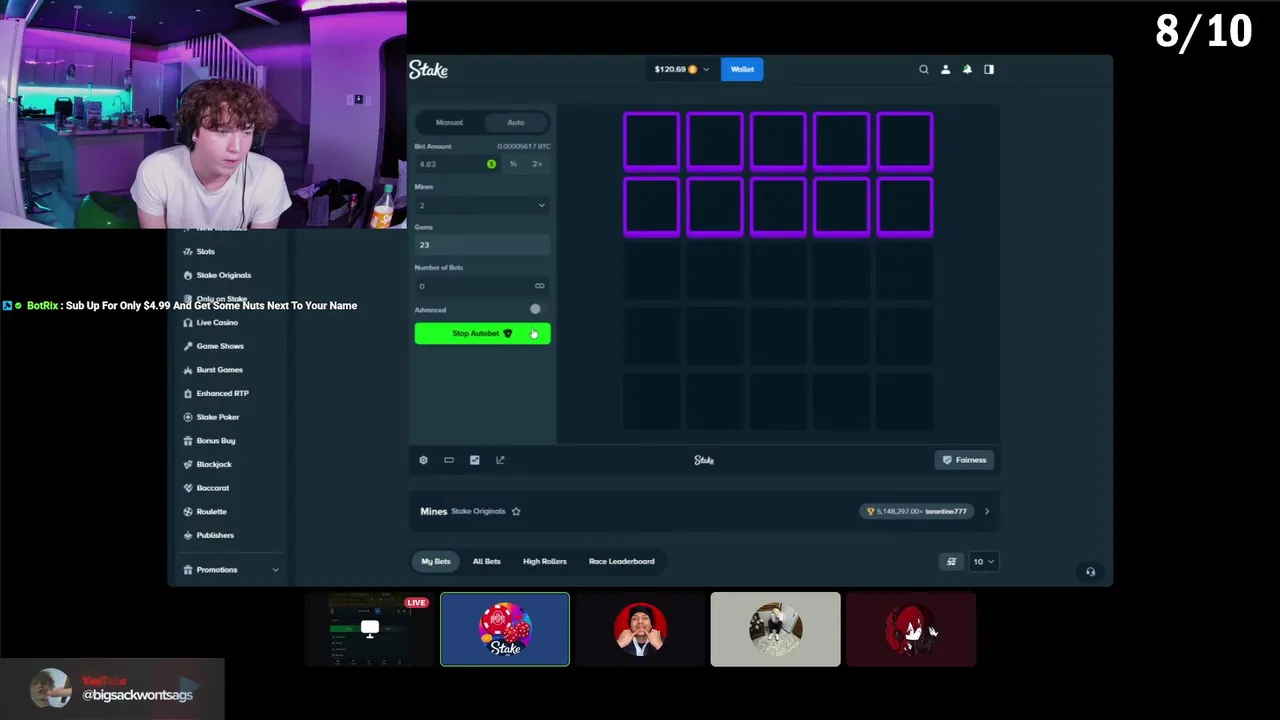Switch to Manual betting mode

(449, 122)
